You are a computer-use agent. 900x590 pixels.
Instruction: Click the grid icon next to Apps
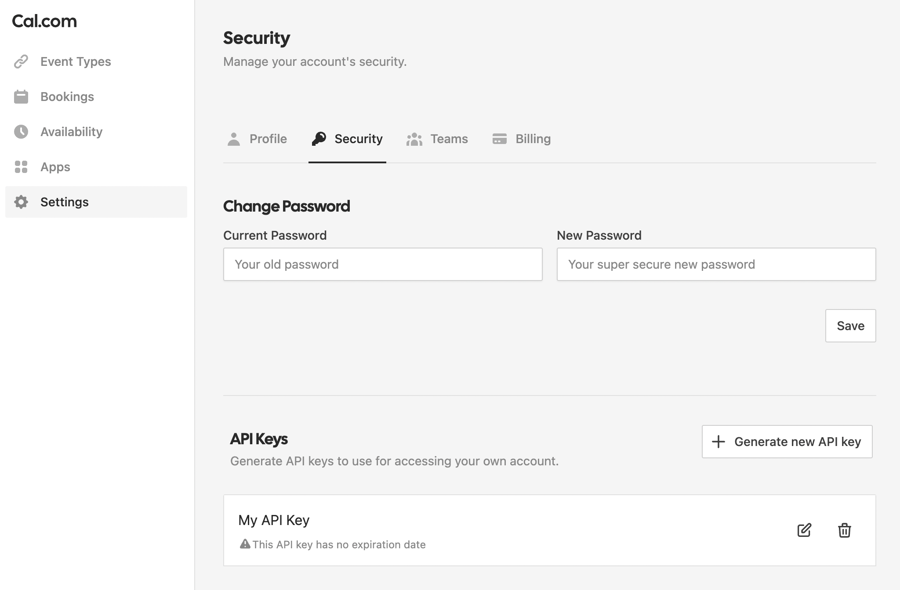point(20,166)
